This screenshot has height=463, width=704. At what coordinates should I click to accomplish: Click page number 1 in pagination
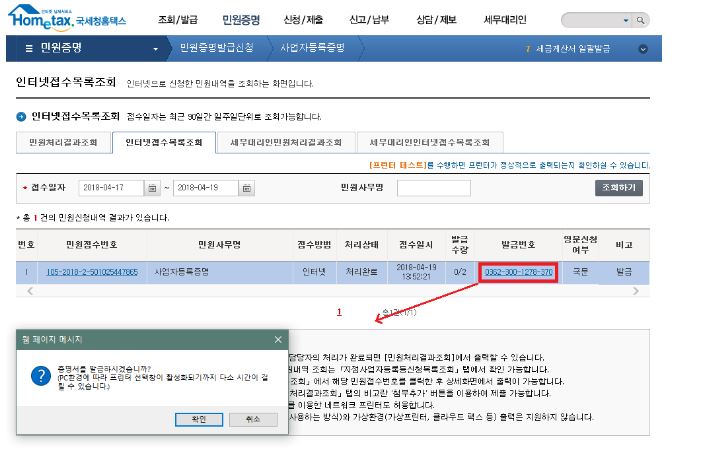(x=339, y=312)
